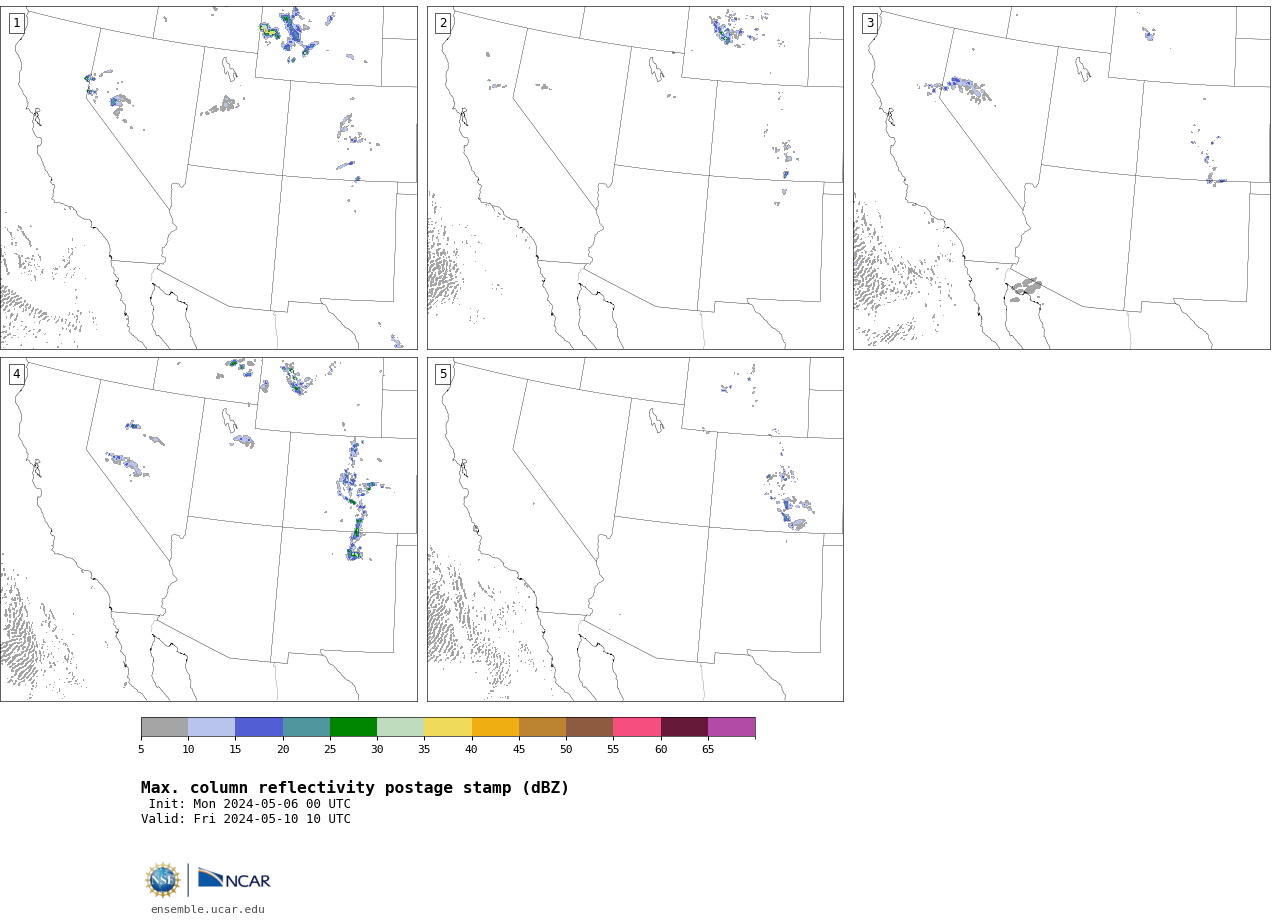Click the colorbar tick label 5
The width and height of the screenshot is (1280, 920).
tap(141, 749)
